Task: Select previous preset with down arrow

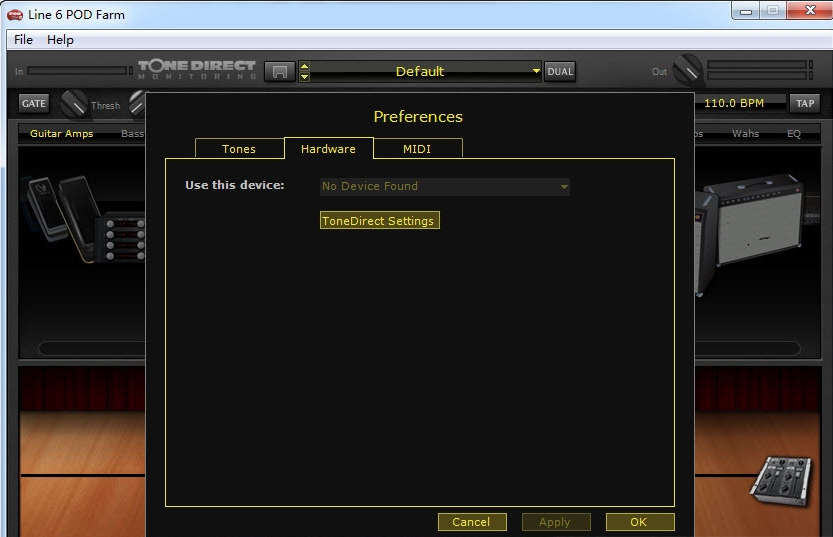Action: pos(304,76)
